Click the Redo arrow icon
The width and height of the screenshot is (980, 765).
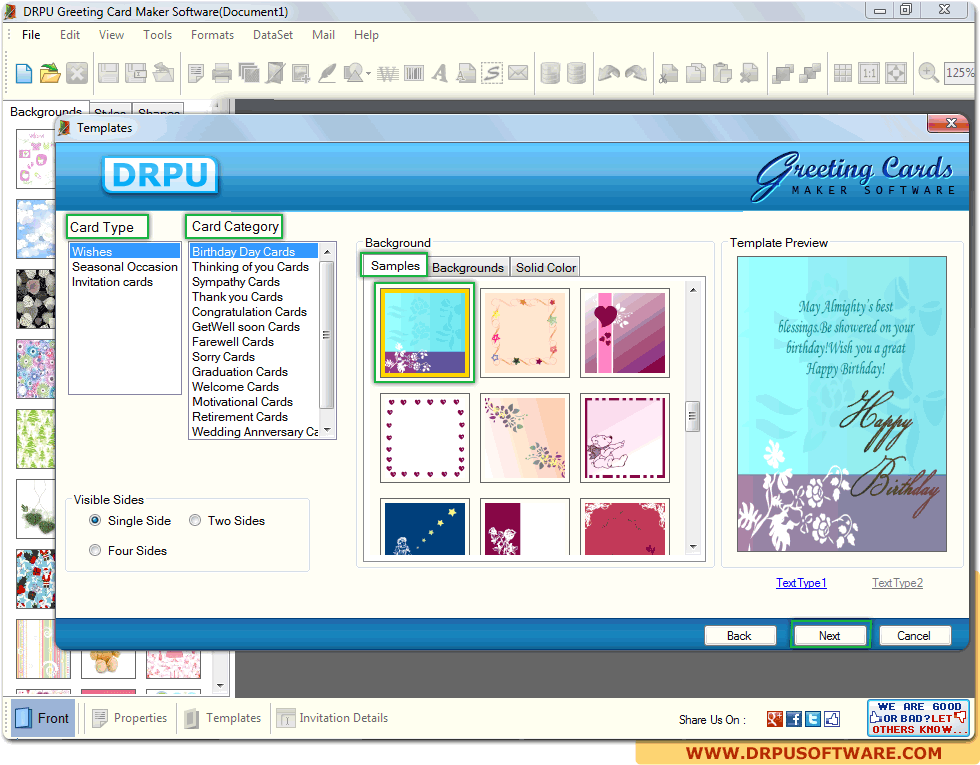pyautogui.click(x=636, y=74)
